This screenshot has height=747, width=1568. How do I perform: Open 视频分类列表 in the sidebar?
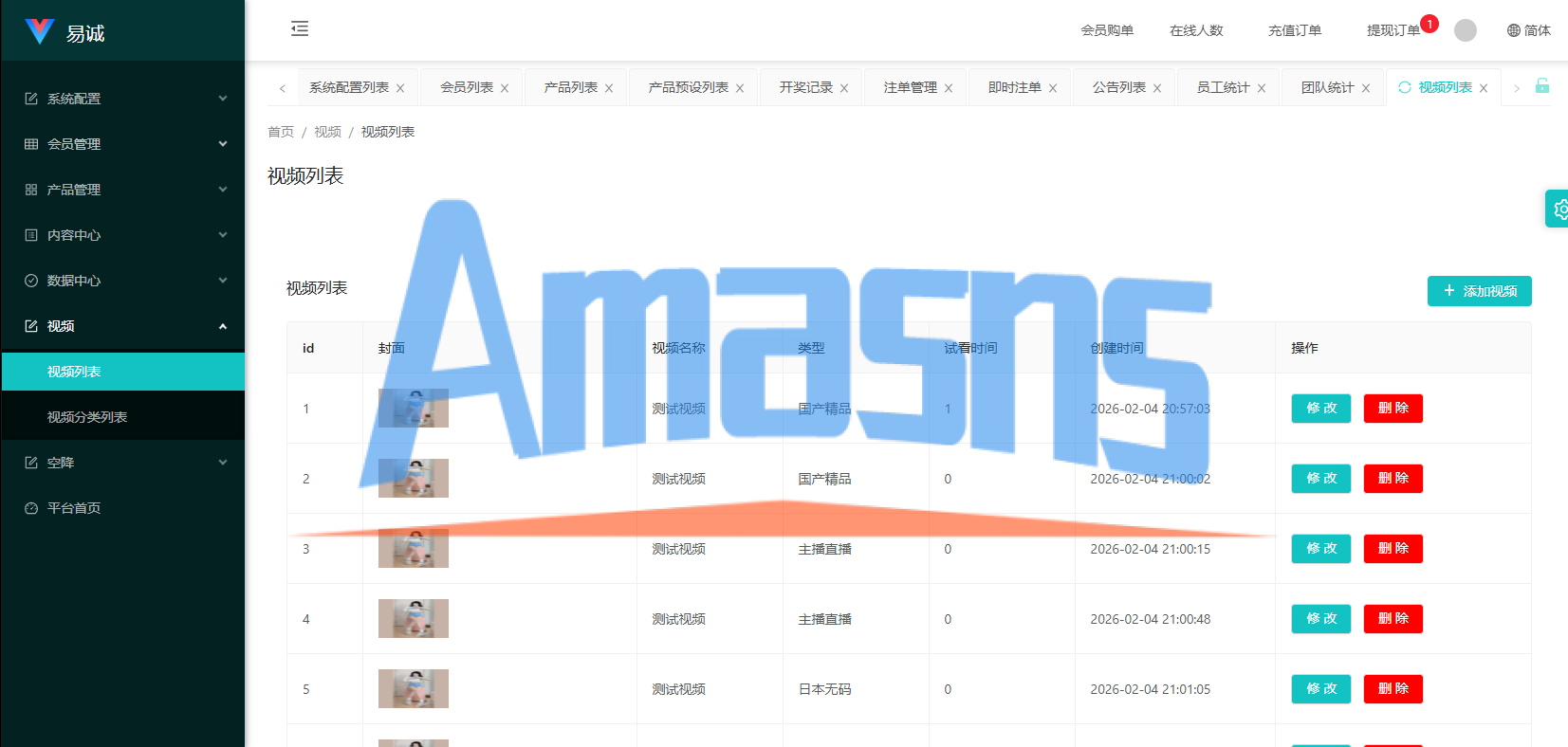(123, 417)
